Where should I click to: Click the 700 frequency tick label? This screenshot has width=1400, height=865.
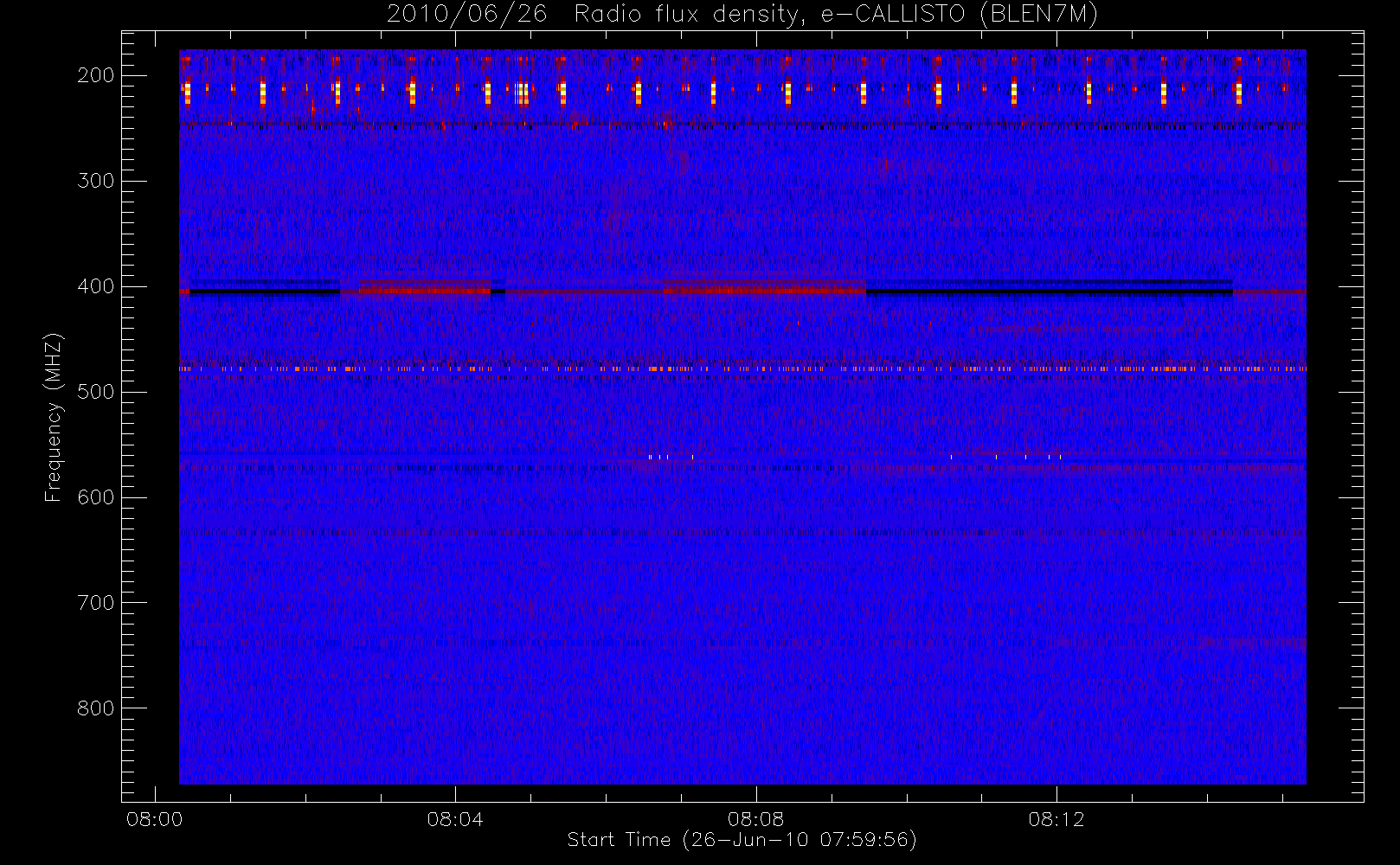(96, 603)
